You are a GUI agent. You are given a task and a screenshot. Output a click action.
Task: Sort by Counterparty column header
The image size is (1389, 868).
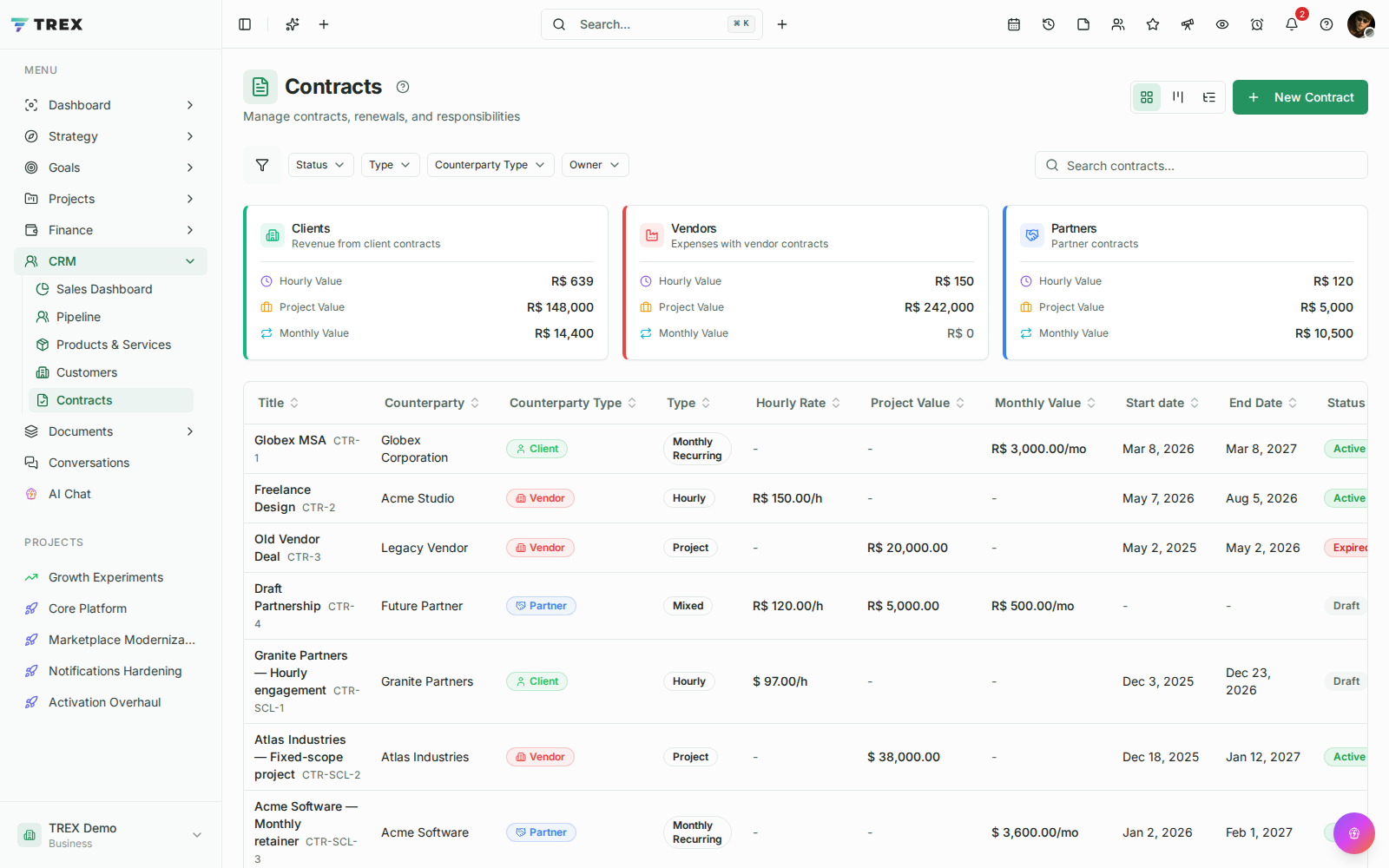(x=432, y=403)
